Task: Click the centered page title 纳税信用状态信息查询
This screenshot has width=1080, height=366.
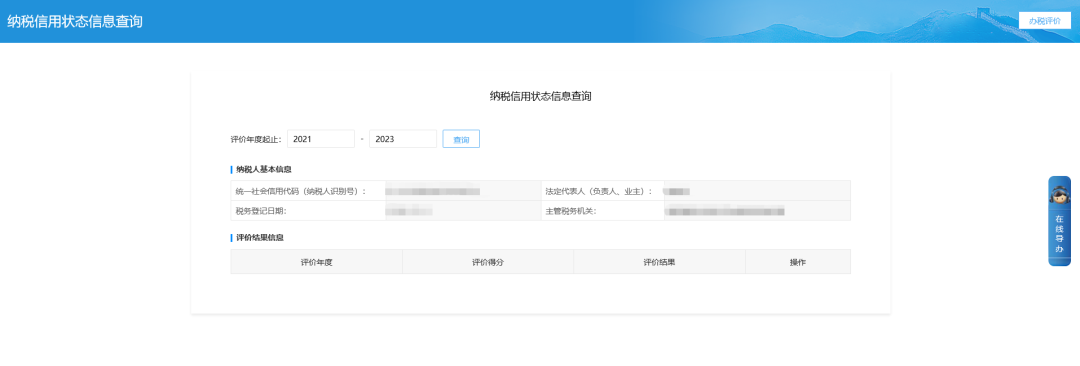Action: pos(540,96)
